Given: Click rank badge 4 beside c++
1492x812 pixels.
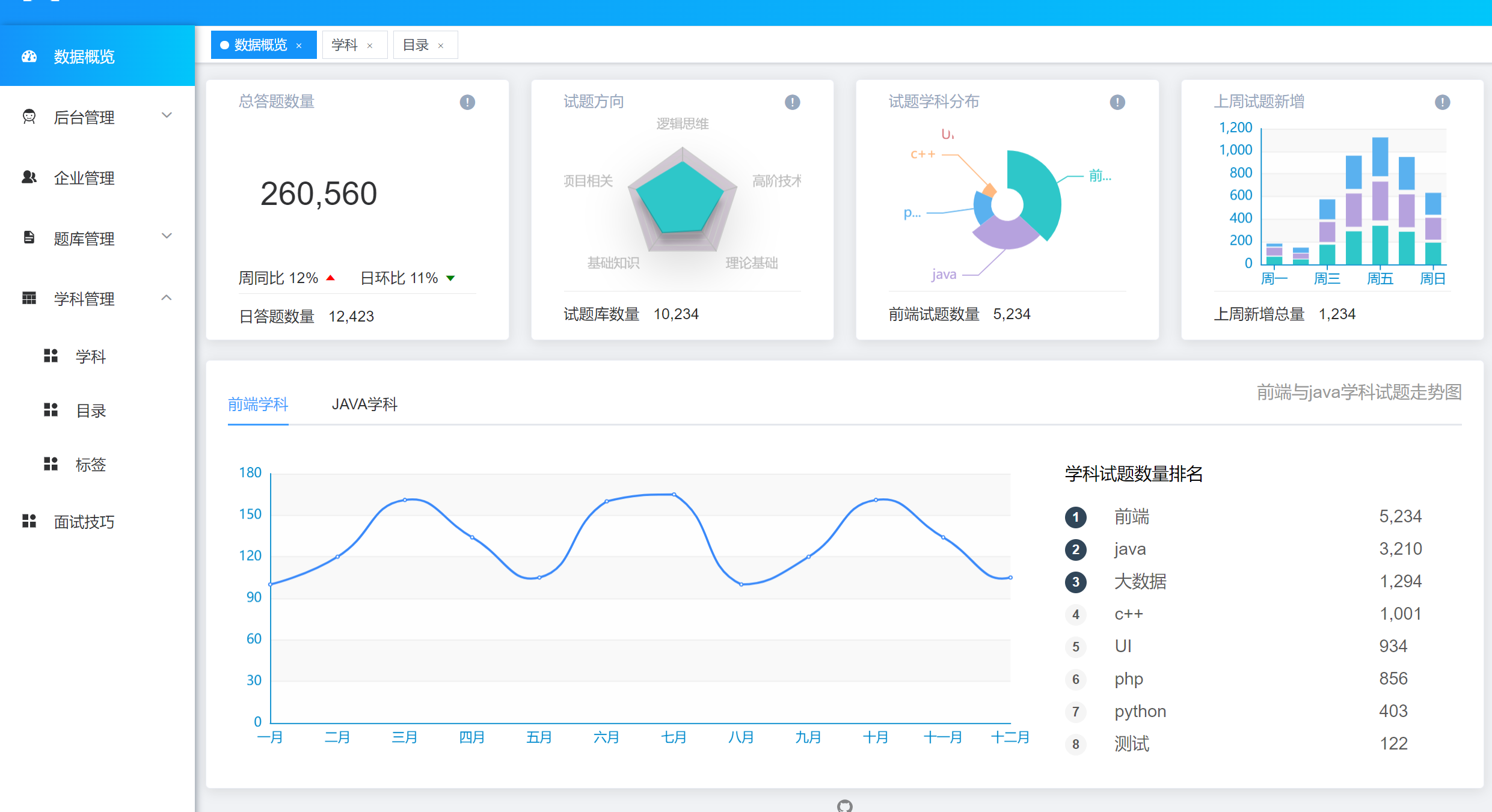Looking at the screenshot, I should point(1076,614).
